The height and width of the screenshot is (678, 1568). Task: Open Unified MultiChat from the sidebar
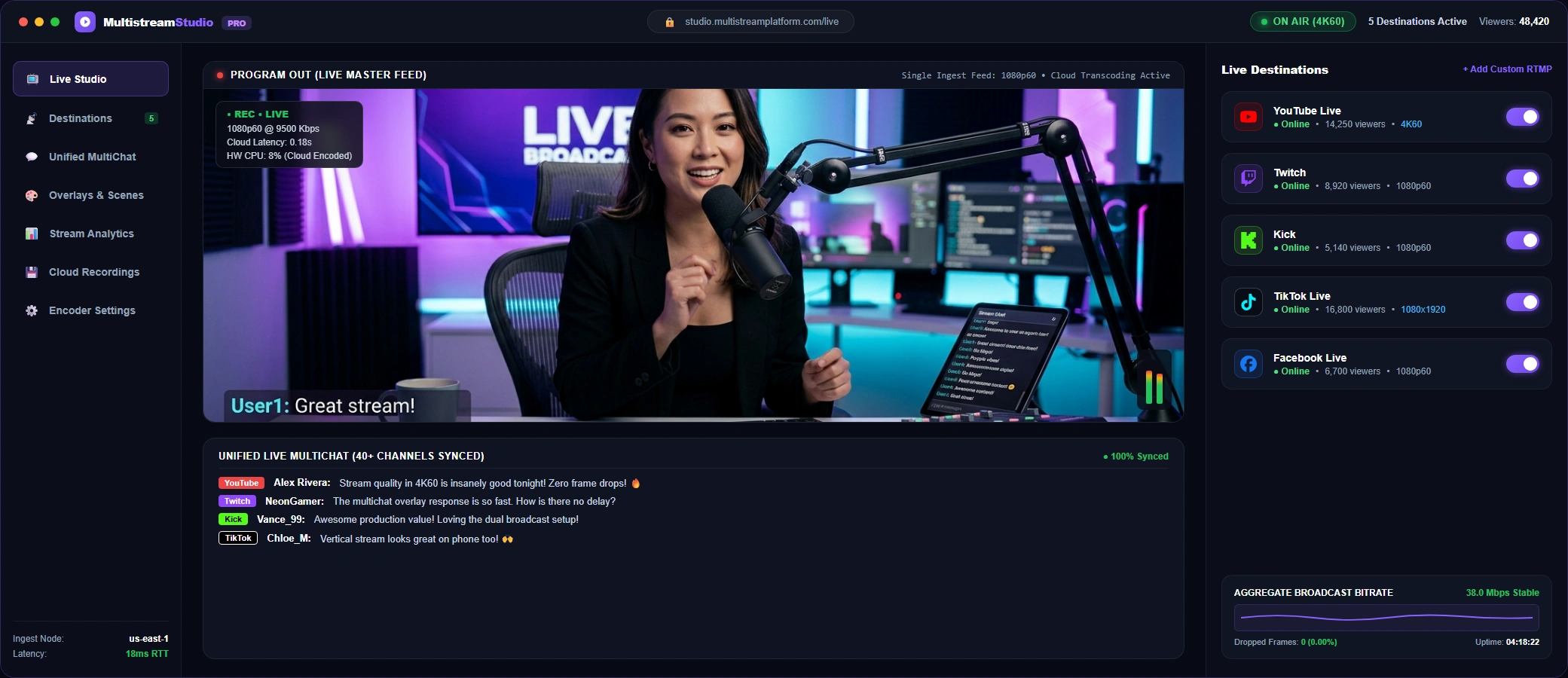tap(90, 157)
